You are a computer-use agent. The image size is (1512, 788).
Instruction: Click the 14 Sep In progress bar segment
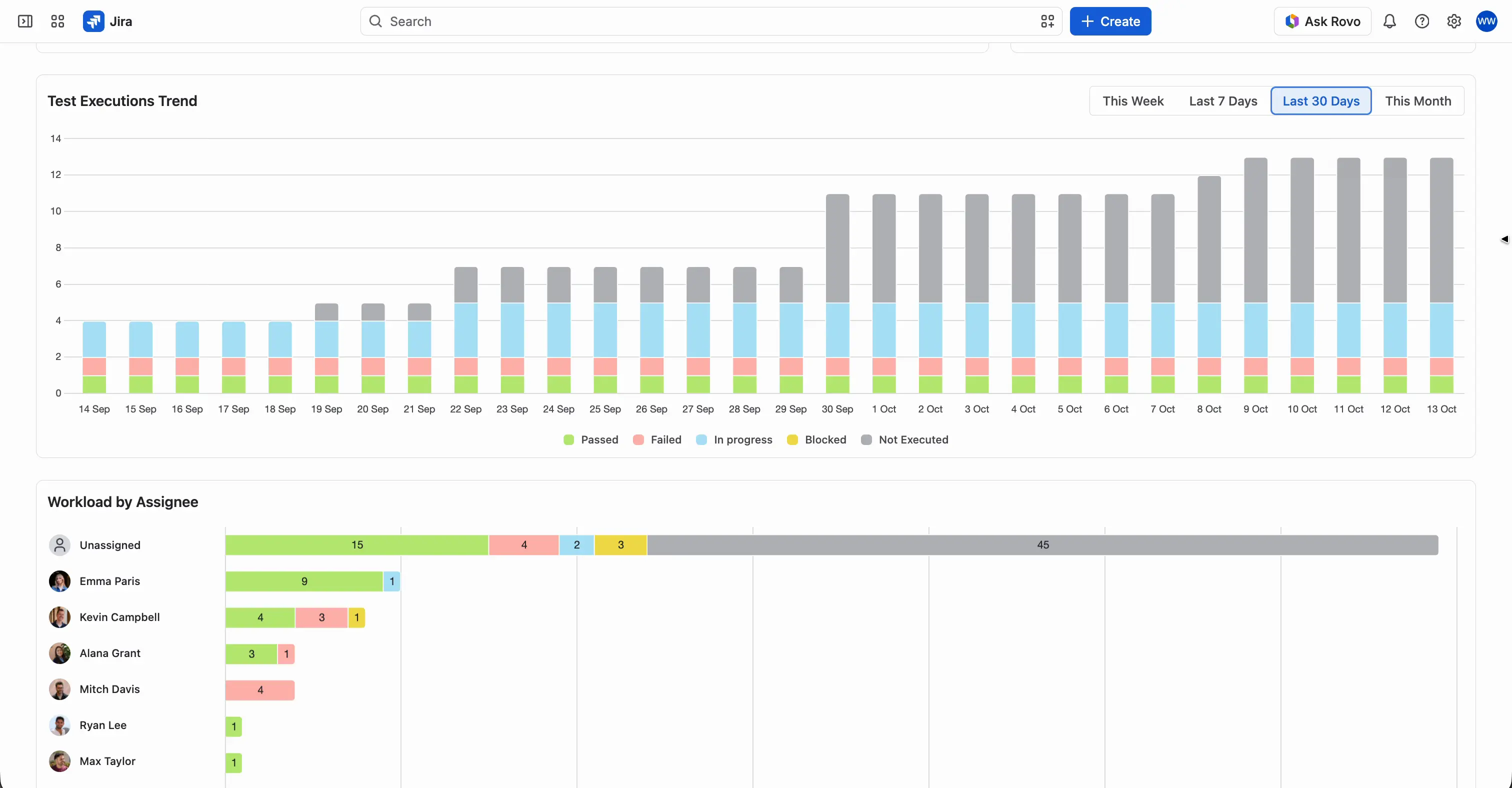[x=94, y=339]
